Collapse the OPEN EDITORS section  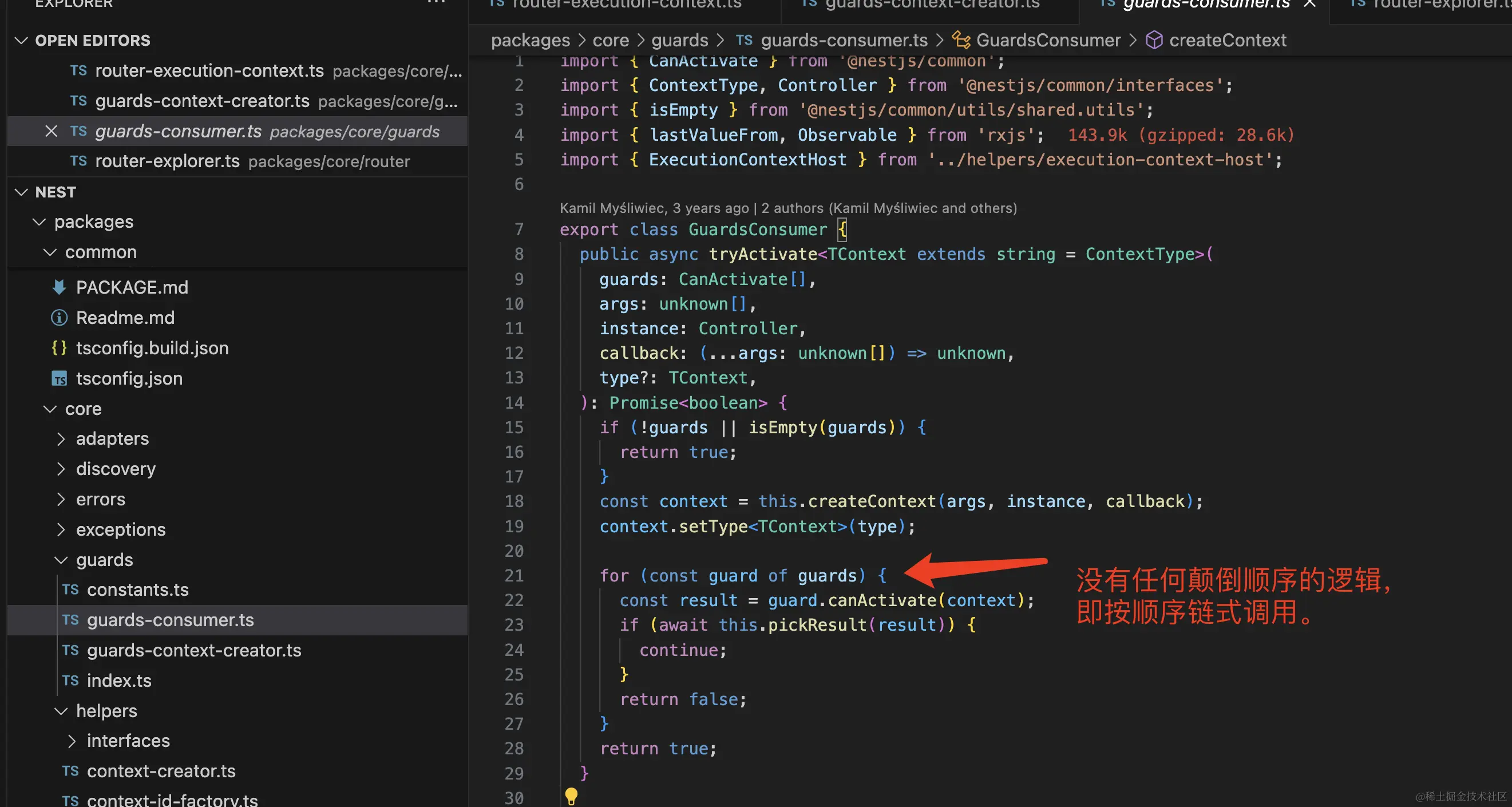coord(21,41)
